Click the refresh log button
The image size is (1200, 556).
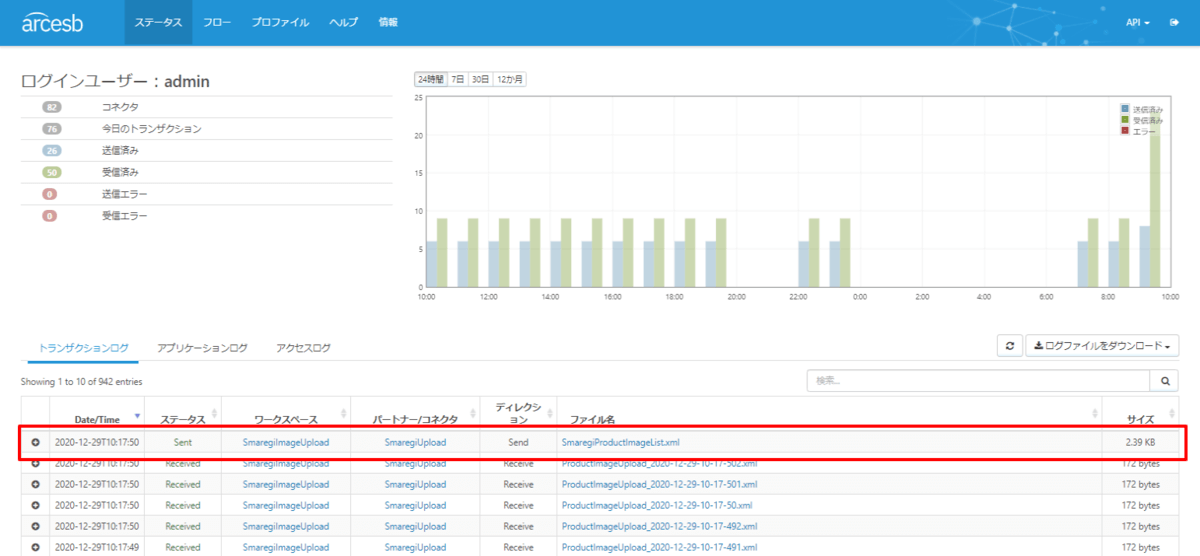(x=1009, y=346)
